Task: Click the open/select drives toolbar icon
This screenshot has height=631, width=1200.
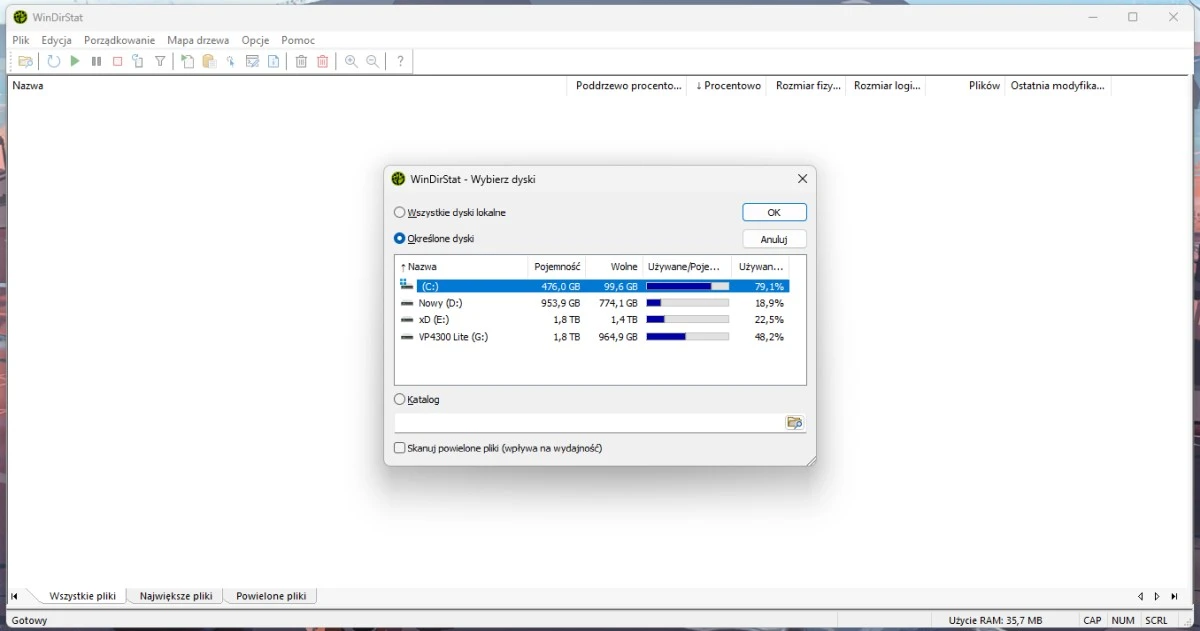Action: click(26, 62)
